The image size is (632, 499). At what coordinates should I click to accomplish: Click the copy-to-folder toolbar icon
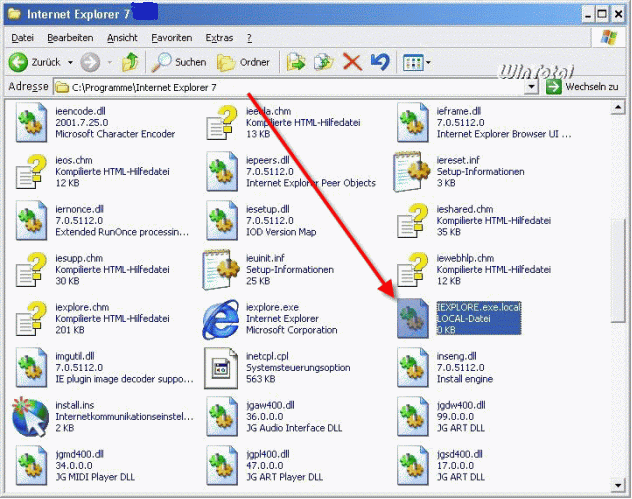coord(324,62)
